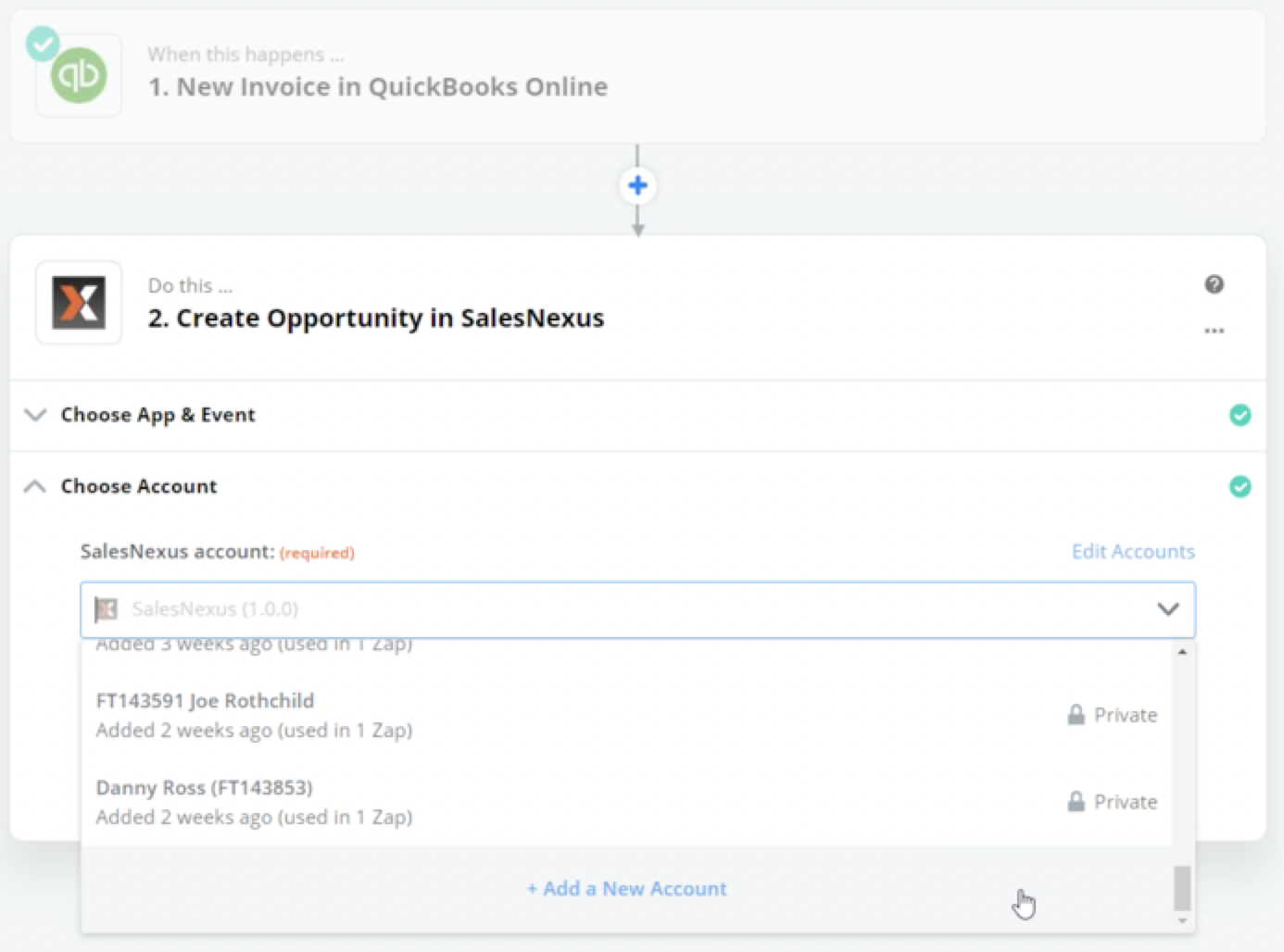Open the New Invoice in QuickBooks Online step
Viewport: 1284px width, 952px height.
378,87
